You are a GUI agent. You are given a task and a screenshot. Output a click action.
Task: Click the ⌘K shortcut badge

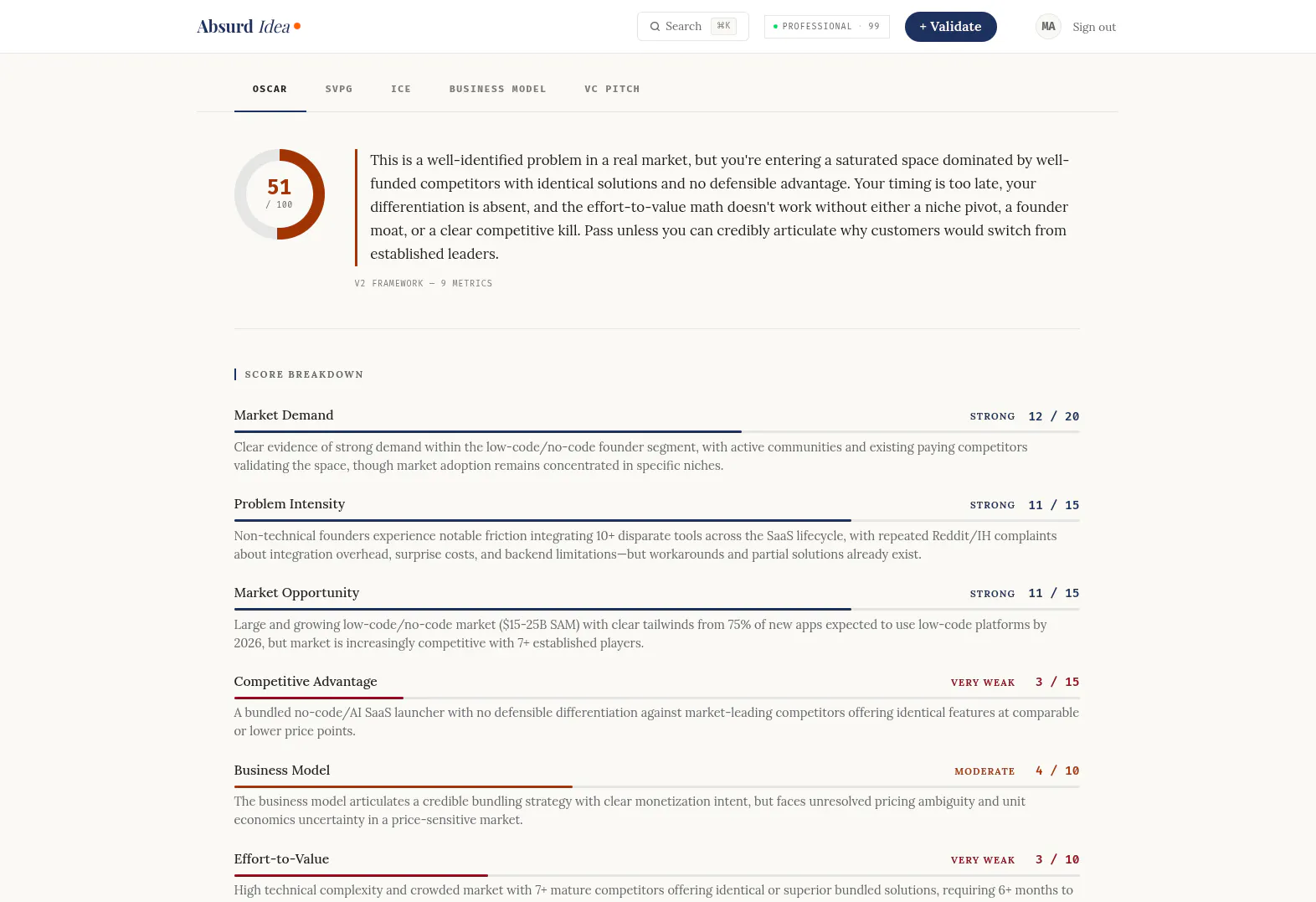point(723,27)
